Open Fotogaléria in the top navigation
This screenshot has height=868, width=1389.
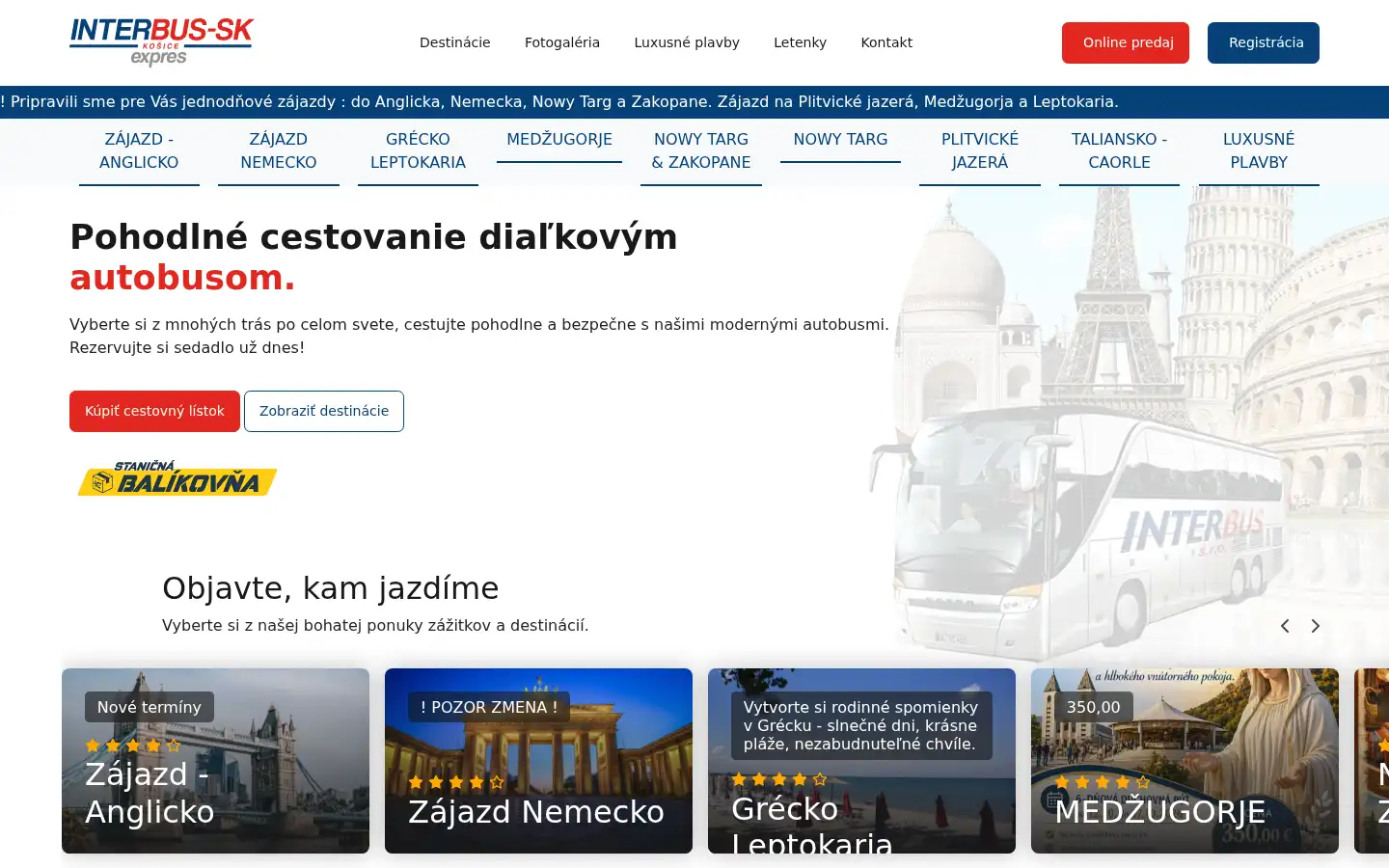pyautogui.click(x=562, y=42)
